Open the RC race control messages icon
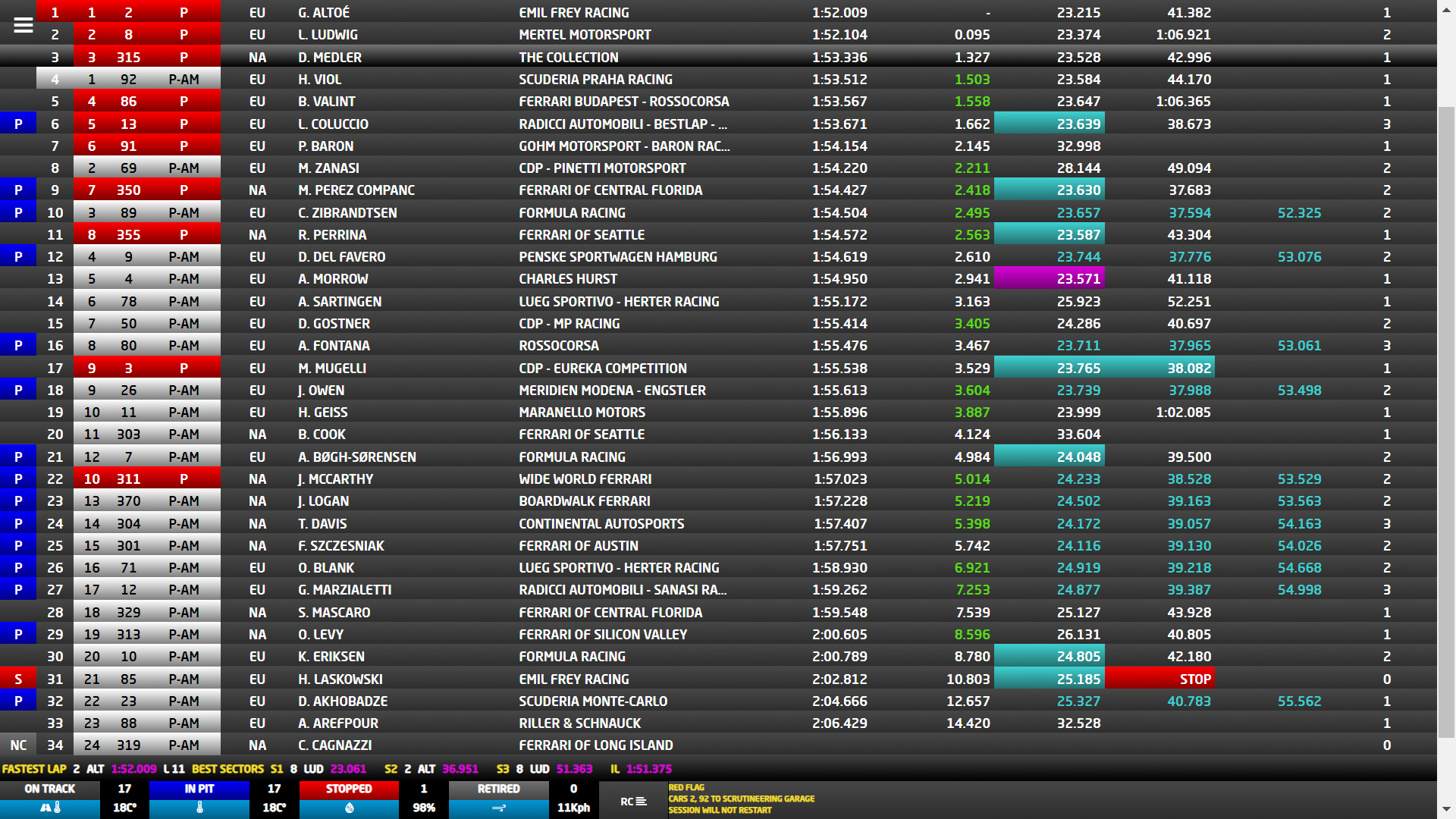This screenshot has width=1456, height=819. (x=633, y=802)
